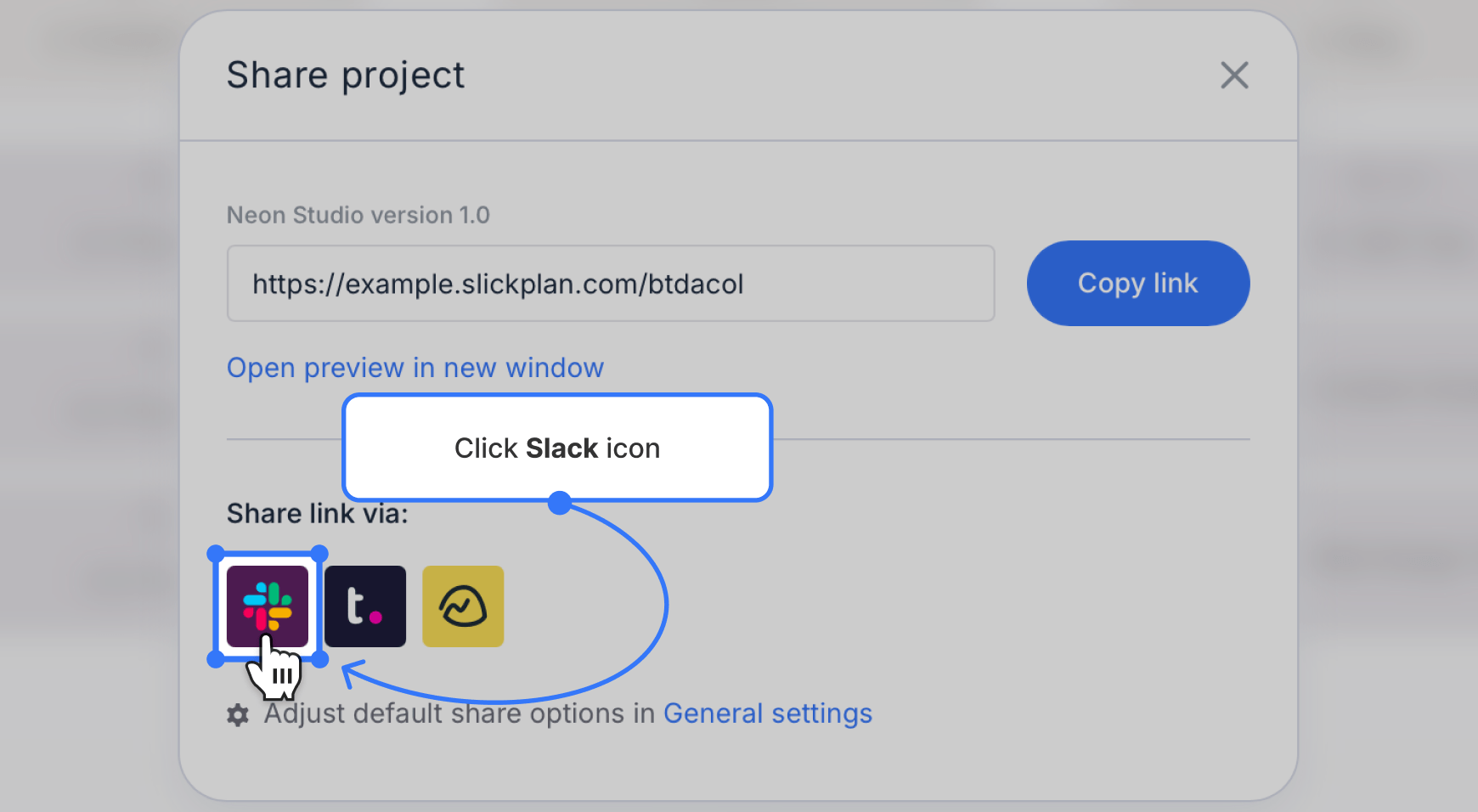Click the Neon Studio version 1.0 label

[x=358, y=215]
